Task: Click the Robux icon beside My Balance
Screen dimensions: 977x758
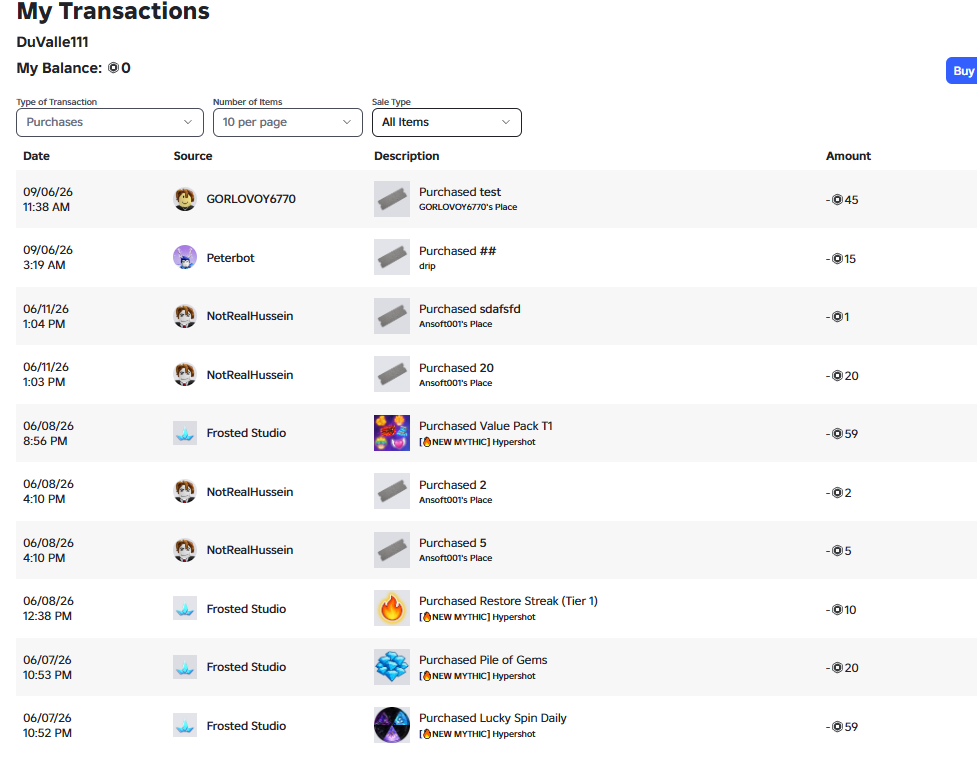Action: pos(113,68)
